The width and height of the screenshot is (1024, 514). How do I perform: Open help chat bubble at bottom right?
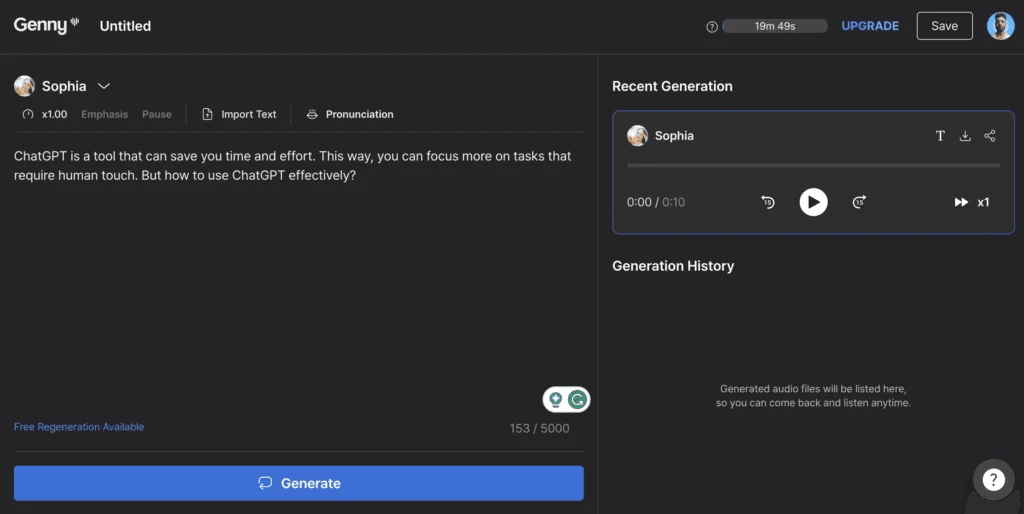tap(993, 480)
